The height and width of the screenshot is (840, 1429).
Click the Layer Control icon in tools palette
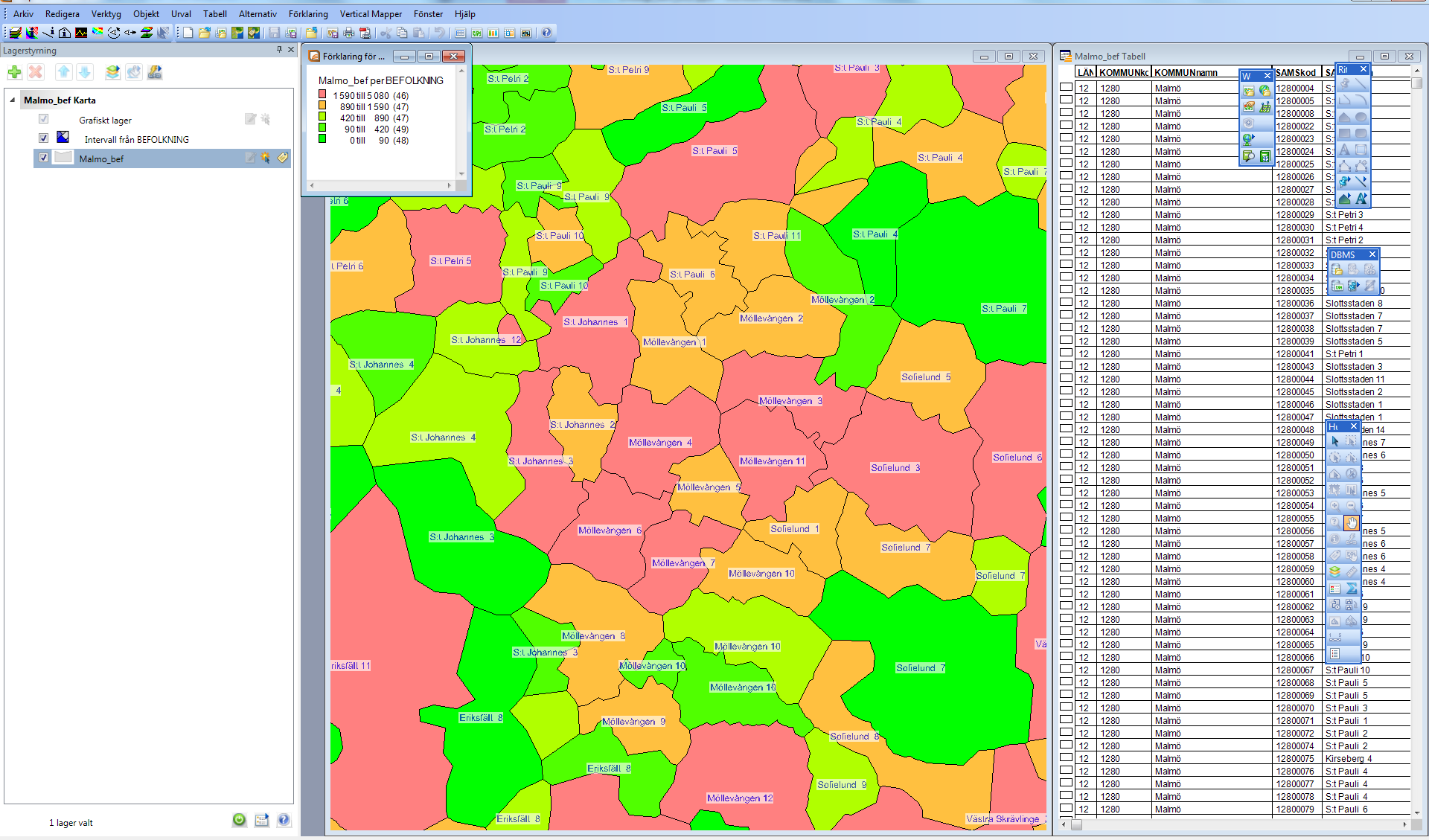coord(1335,571)
